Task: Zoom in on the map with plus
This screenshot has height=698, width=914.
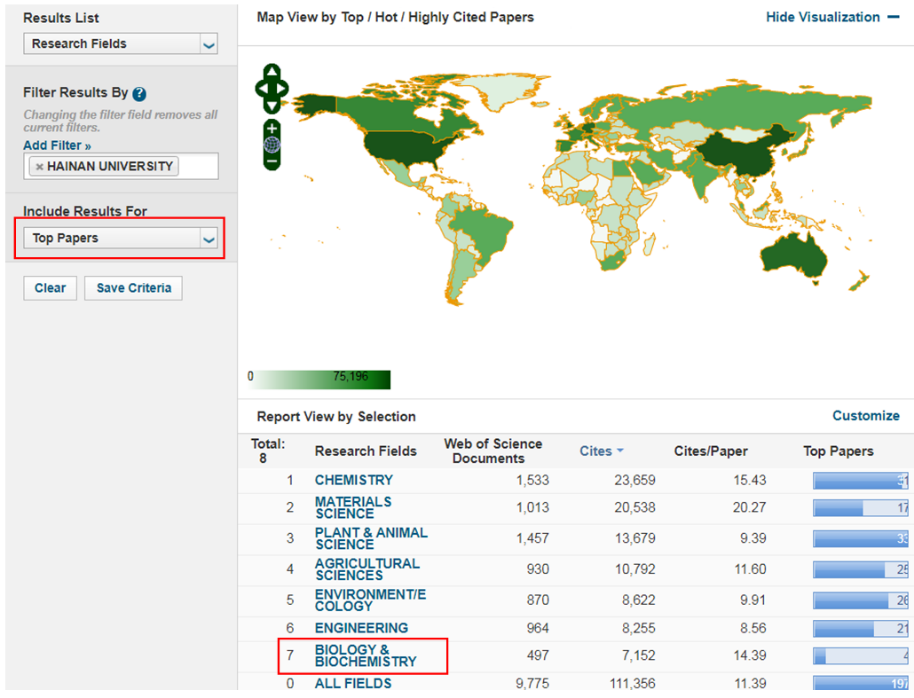Action: [272, 129]
